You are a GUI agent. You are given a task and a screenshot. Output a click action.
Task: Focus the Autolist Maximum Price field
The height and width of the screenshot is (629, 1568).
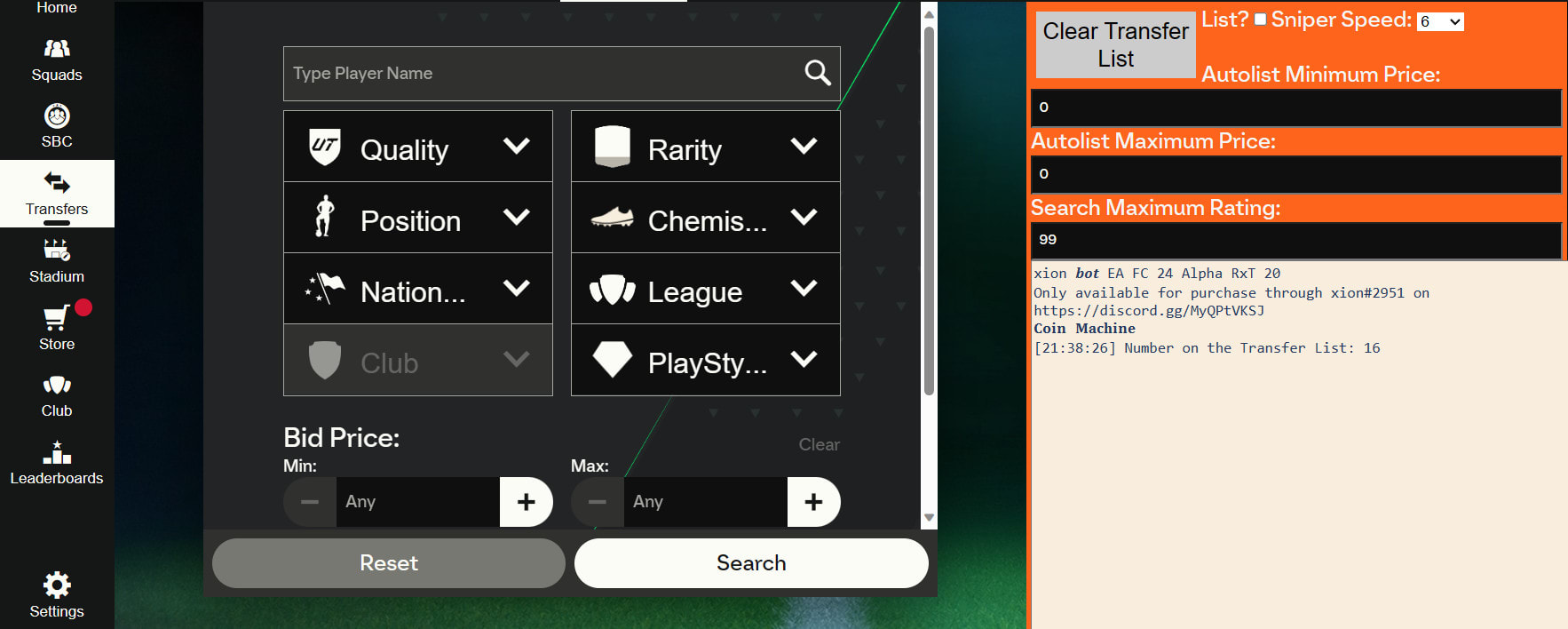click(1295, 174)
